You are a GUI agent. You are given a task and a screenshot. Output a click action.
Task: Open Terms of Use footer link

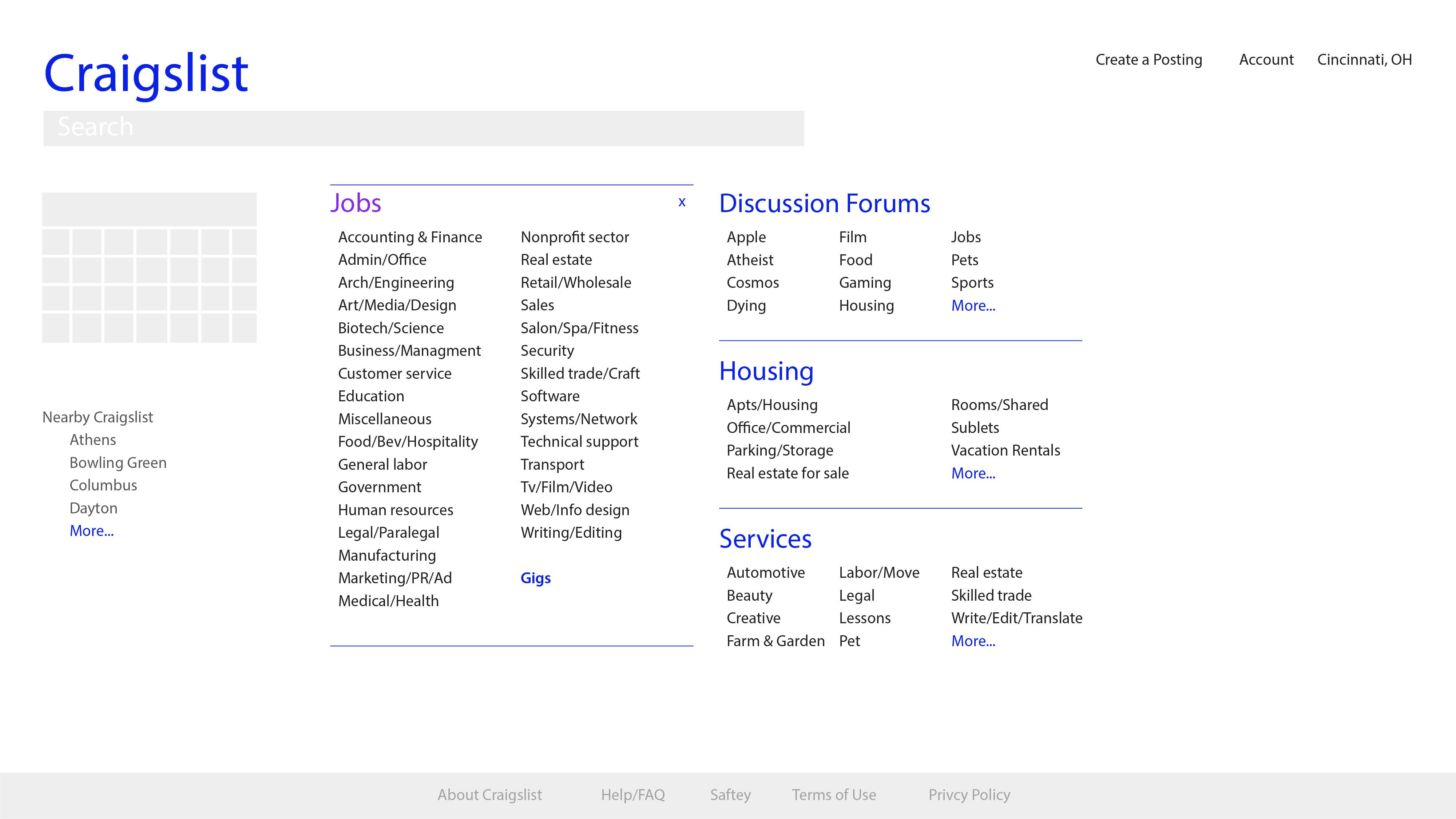[x=834, y=795]
